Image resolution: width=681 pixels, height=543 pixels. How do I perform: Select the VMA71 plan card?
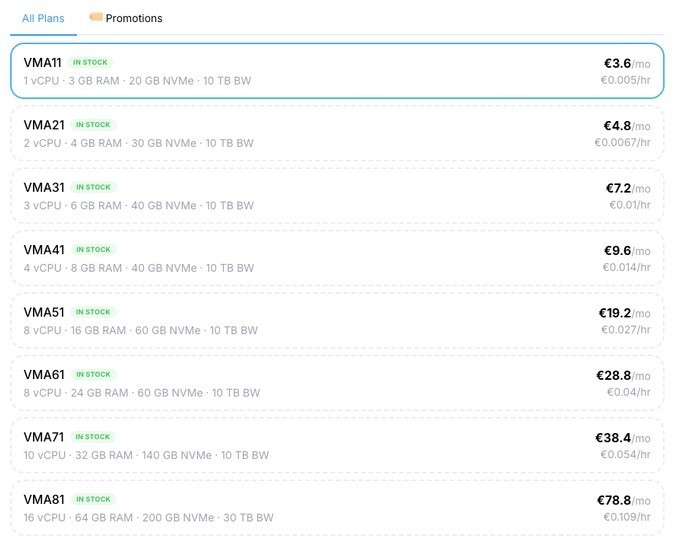click(337, 445)
